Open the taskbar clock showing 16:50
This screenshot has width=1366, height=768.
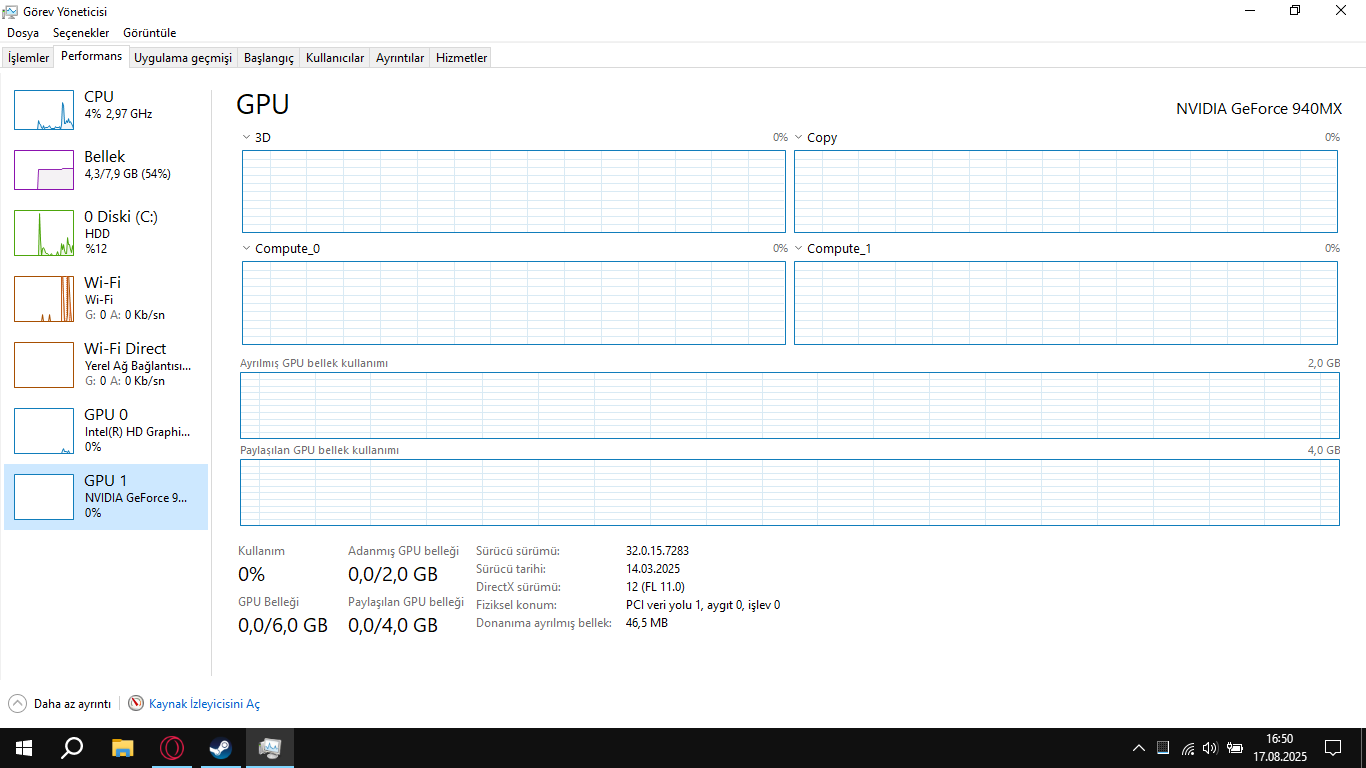1280,748
